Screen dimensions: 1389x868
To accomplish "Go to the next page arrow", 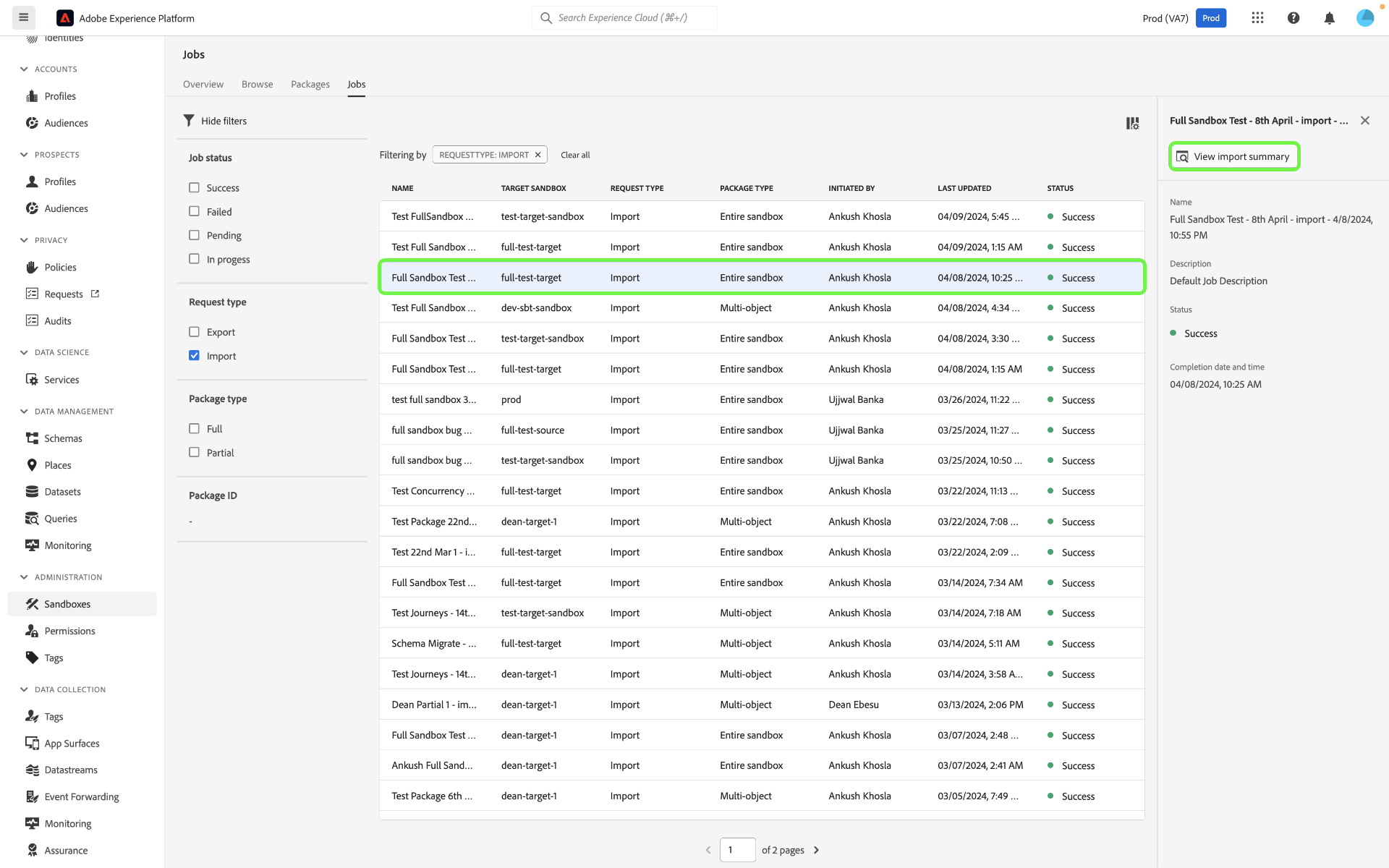I will coord(816,850).
